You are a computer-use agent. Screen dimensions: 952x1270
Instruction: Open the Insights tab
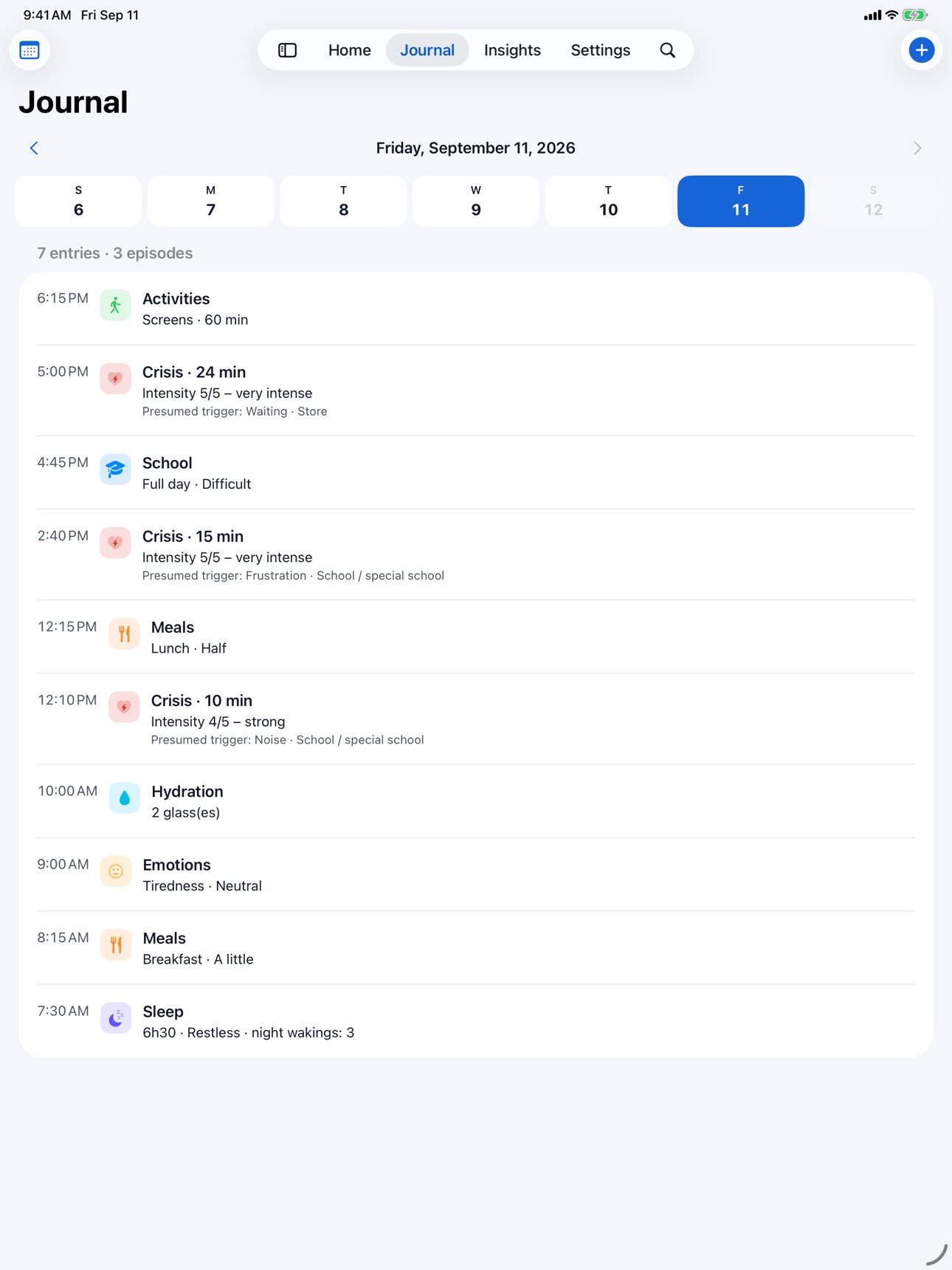pyautogui.click(x=512, y=50)
